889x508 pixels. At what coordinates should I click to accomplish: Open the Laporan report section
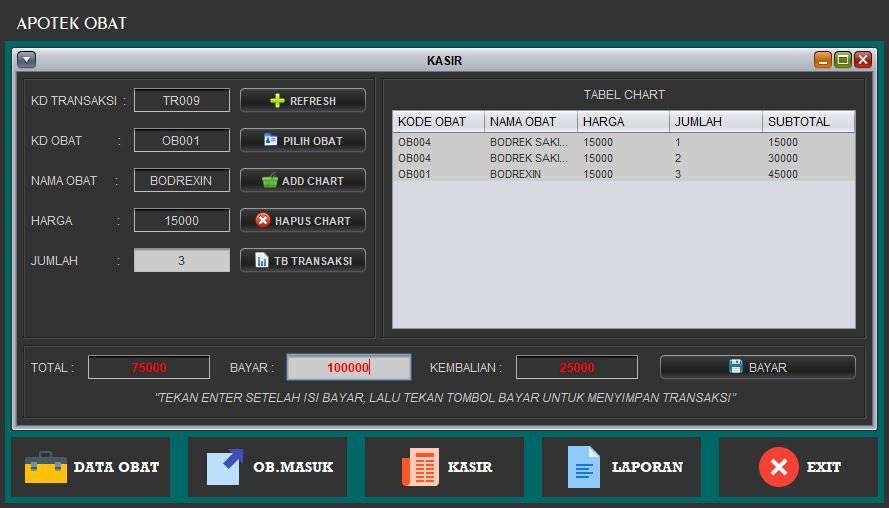point(622,467)
